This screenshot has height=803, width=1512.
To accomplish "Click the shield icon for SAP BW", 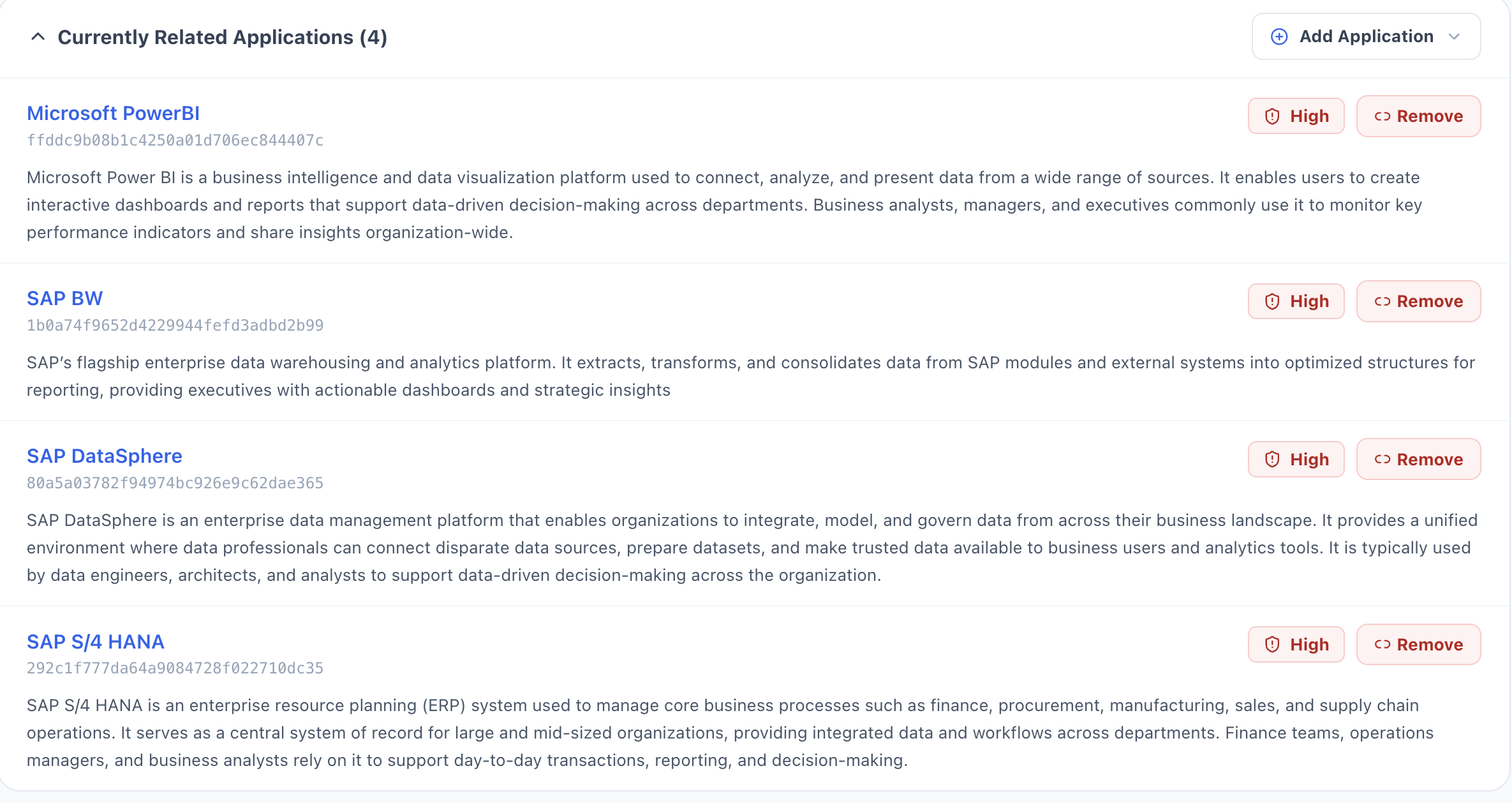I will point(1272,301).
